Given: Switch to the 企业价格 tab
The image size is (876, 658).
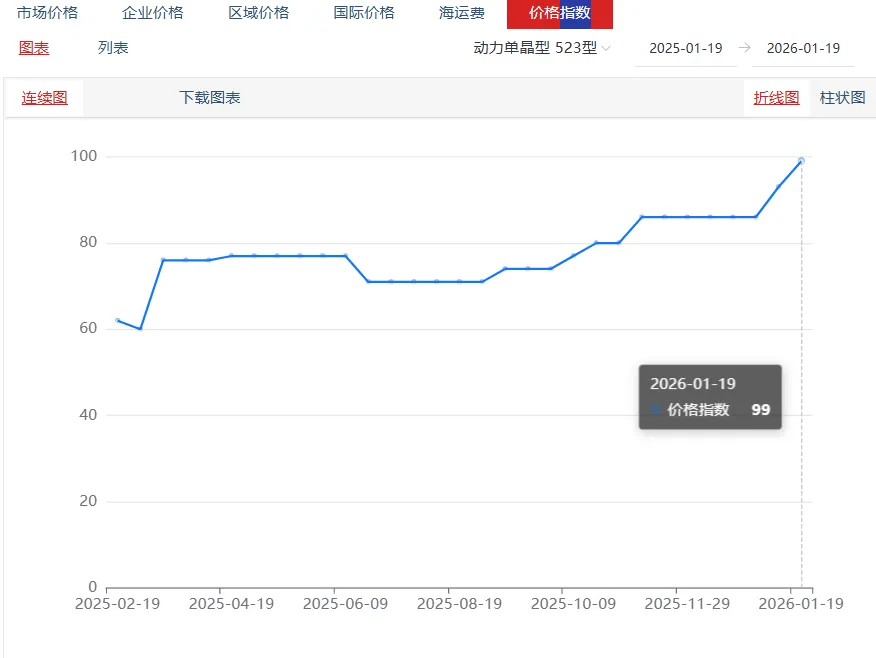Looking at the screenshot, I should click(153, 12).
